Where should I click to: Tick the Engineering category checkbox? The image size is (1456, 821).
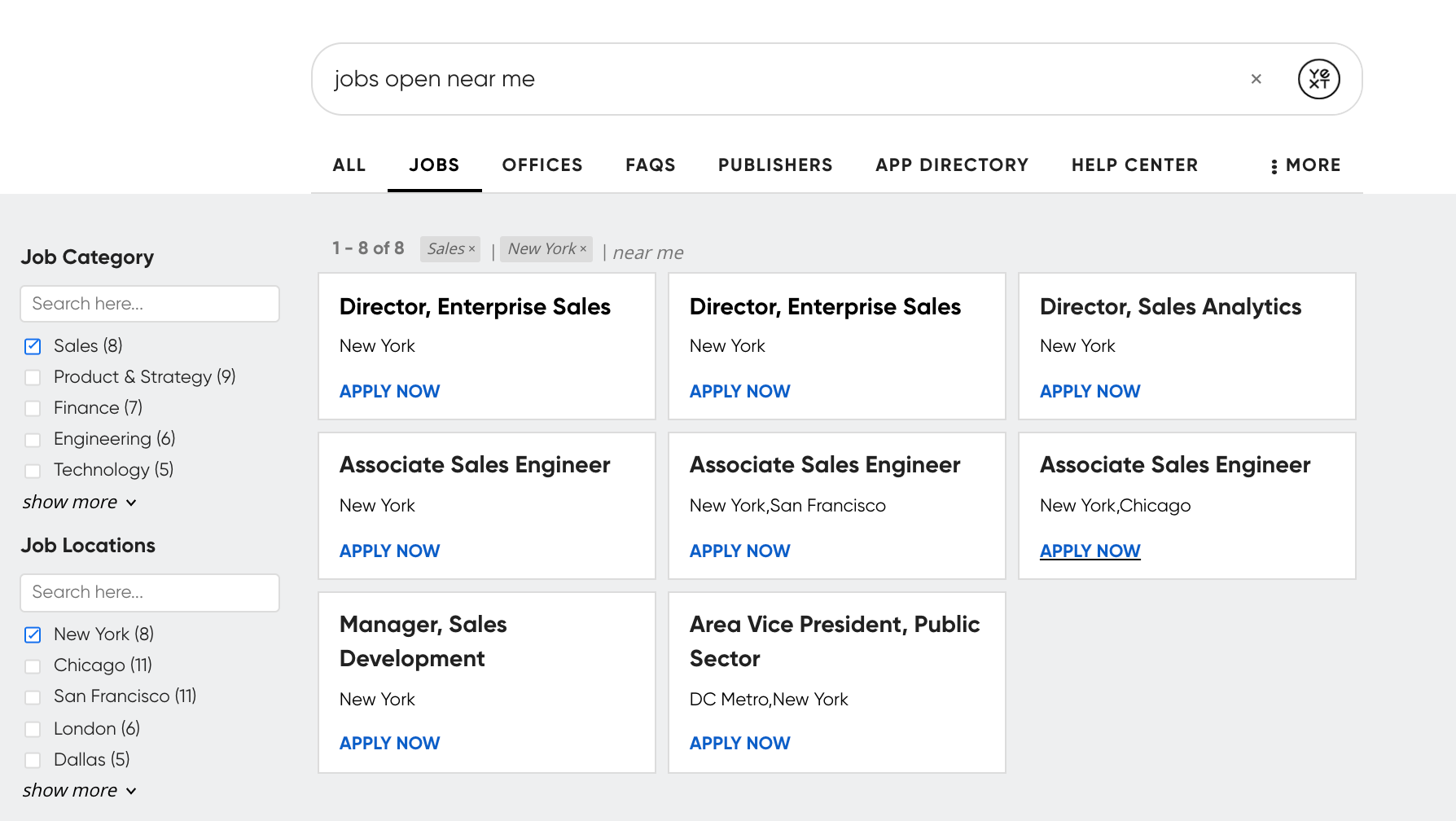click(x=33, y=440)
